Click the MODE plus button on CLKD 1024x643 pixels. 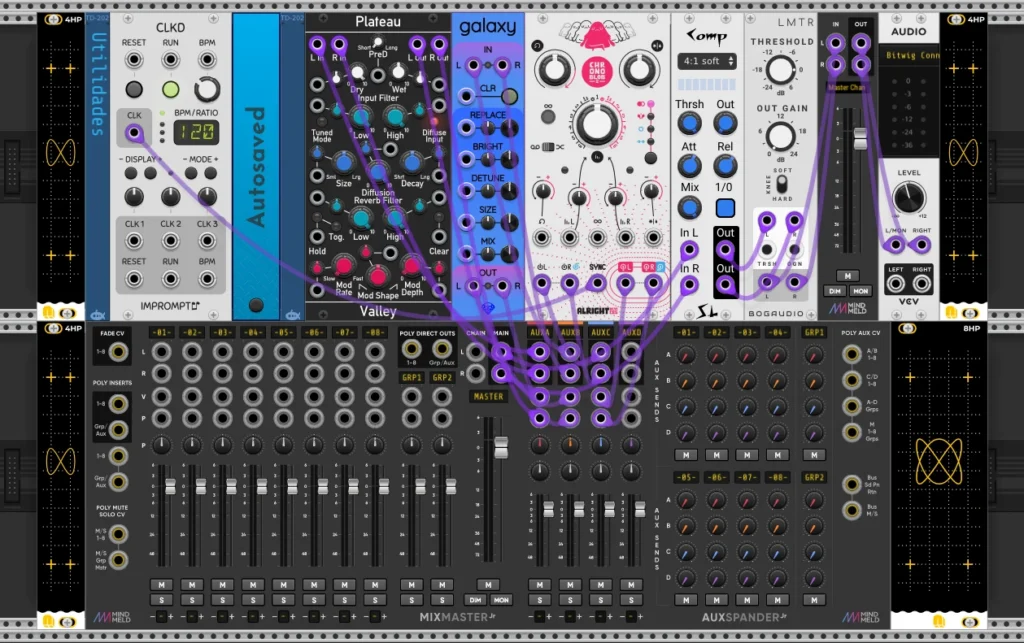pyautogui.click(x=210, y=173)
